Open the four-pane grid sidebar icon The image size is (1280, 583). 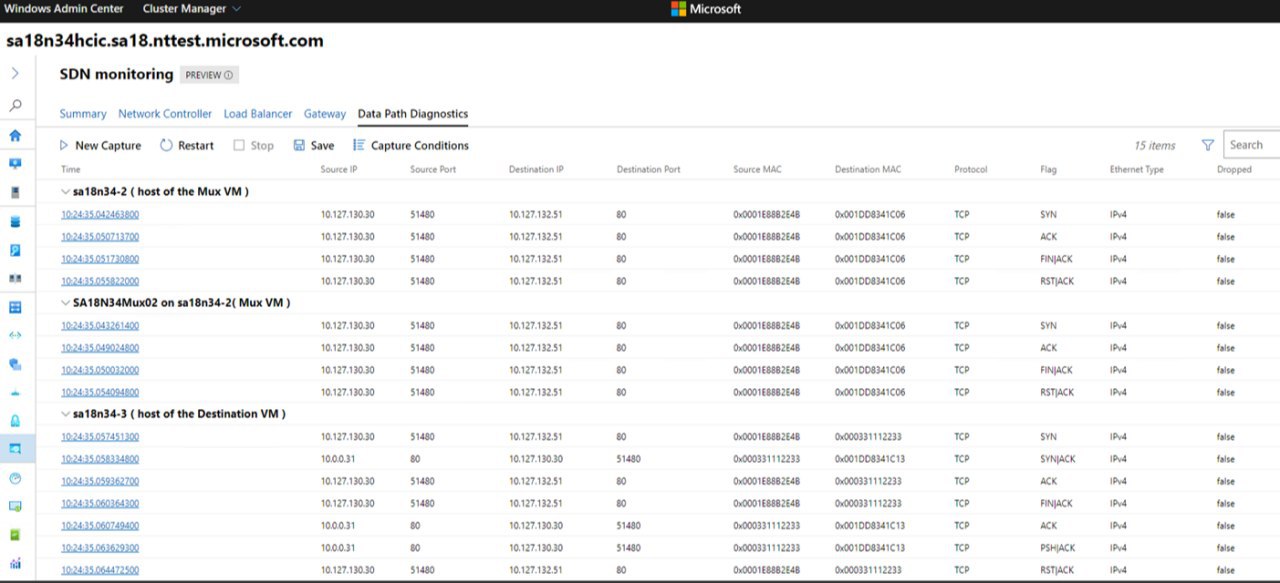(15, 307)
